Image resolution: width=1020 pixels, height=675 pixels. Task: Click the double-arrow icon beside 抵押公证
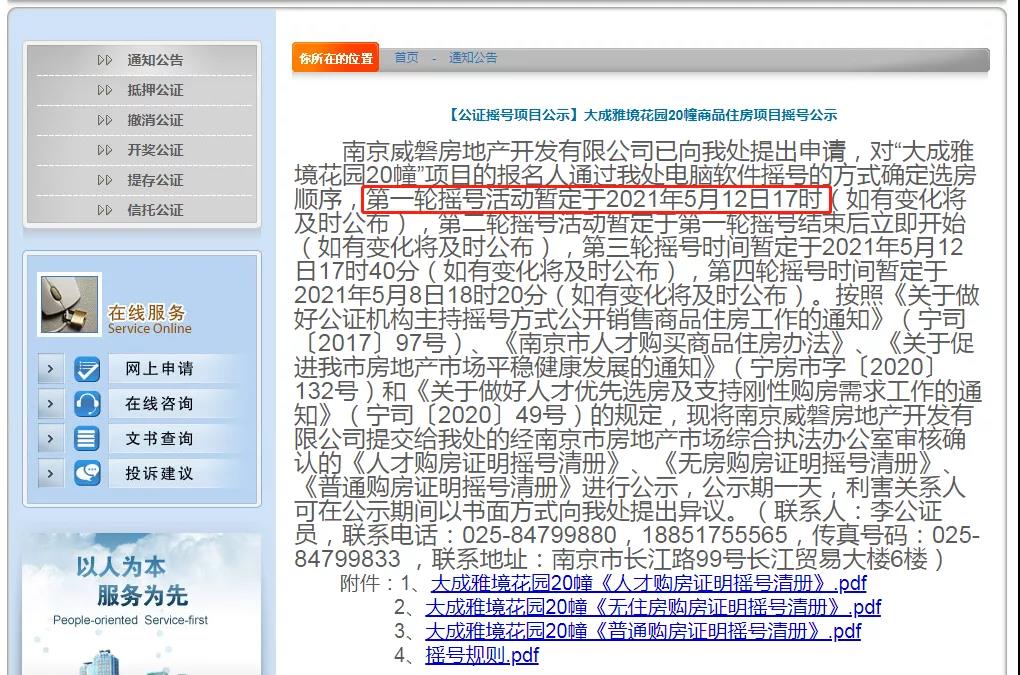click(x=105, y=90)
